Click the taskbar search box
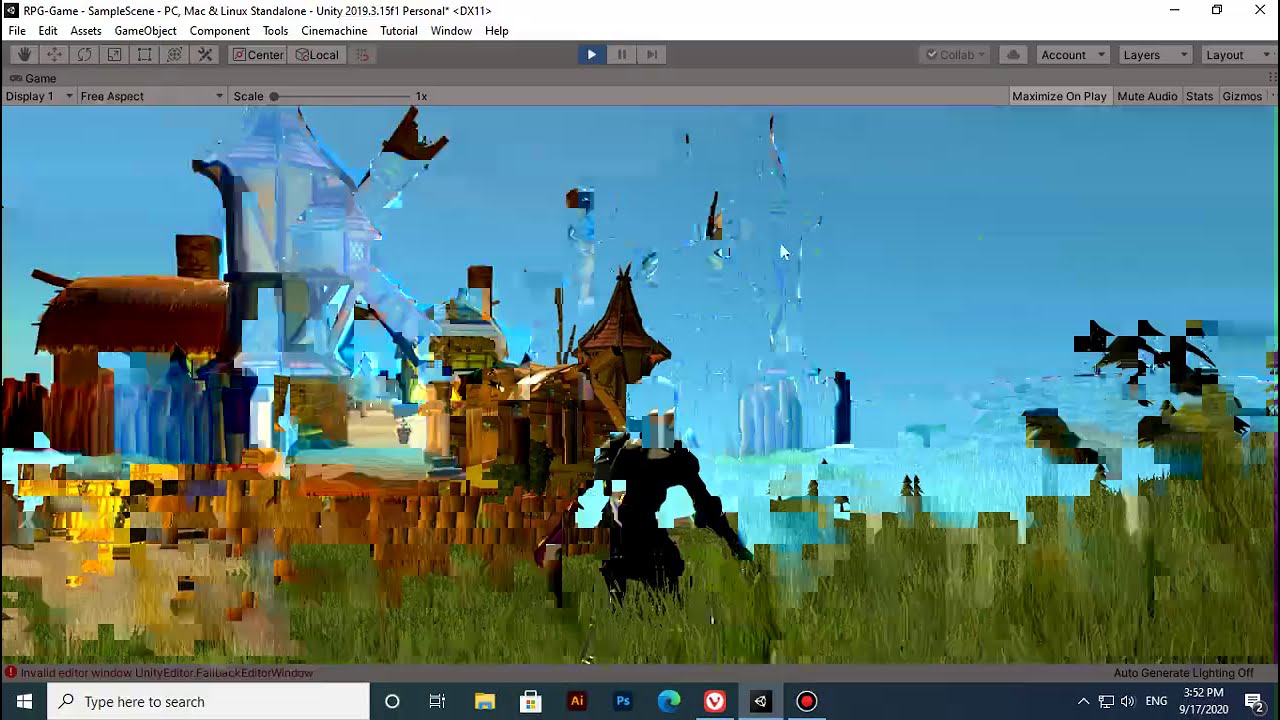 (x=209, y=702)
